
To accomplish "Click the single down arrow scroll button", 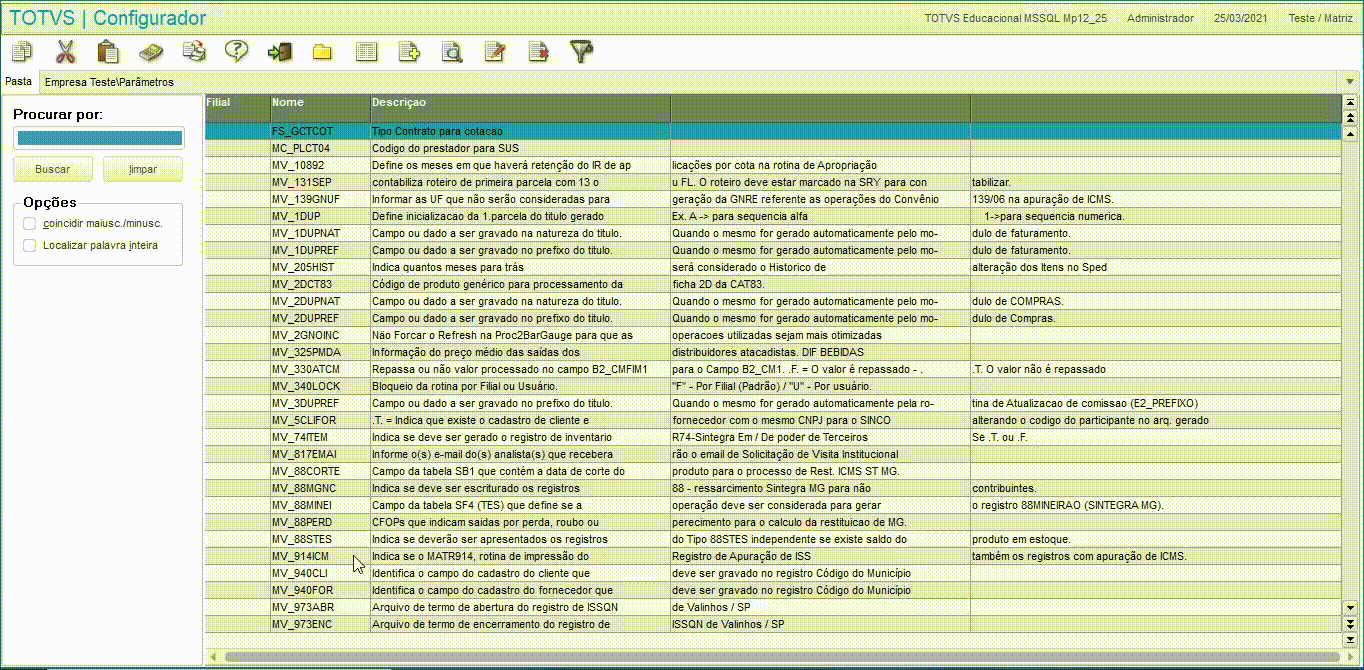I will [x=1349, y=607].
